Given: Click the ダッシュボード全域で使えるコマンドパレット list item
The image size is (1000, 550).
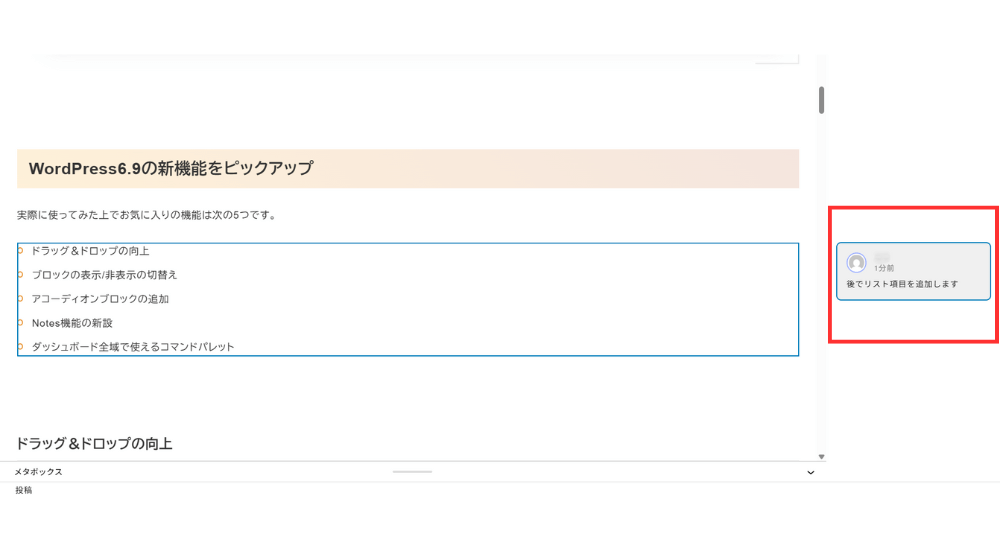Looking at the screenshot, I should point(133,347).
